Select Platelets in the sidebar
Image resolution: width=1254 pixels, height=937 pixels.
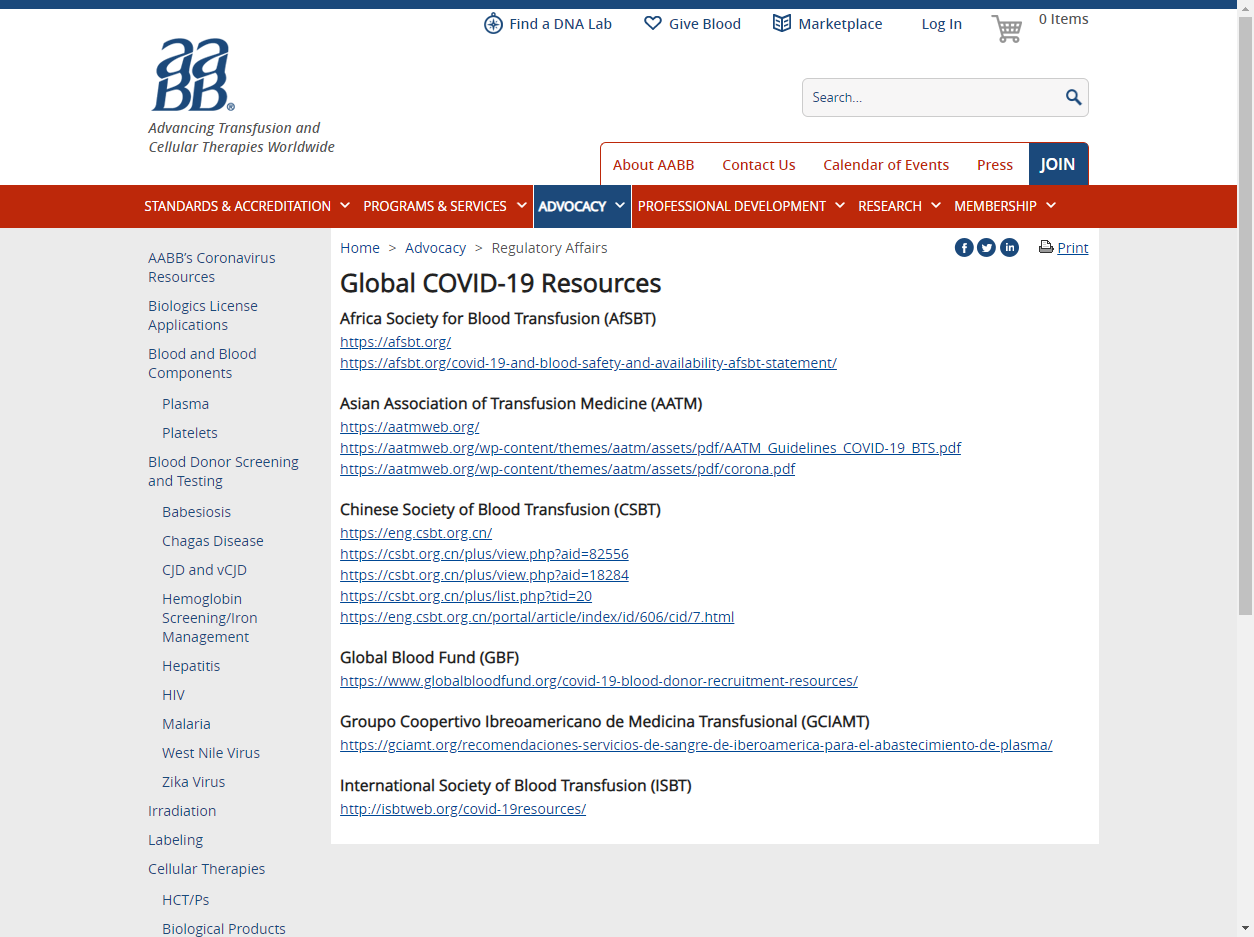pos(190,433)
